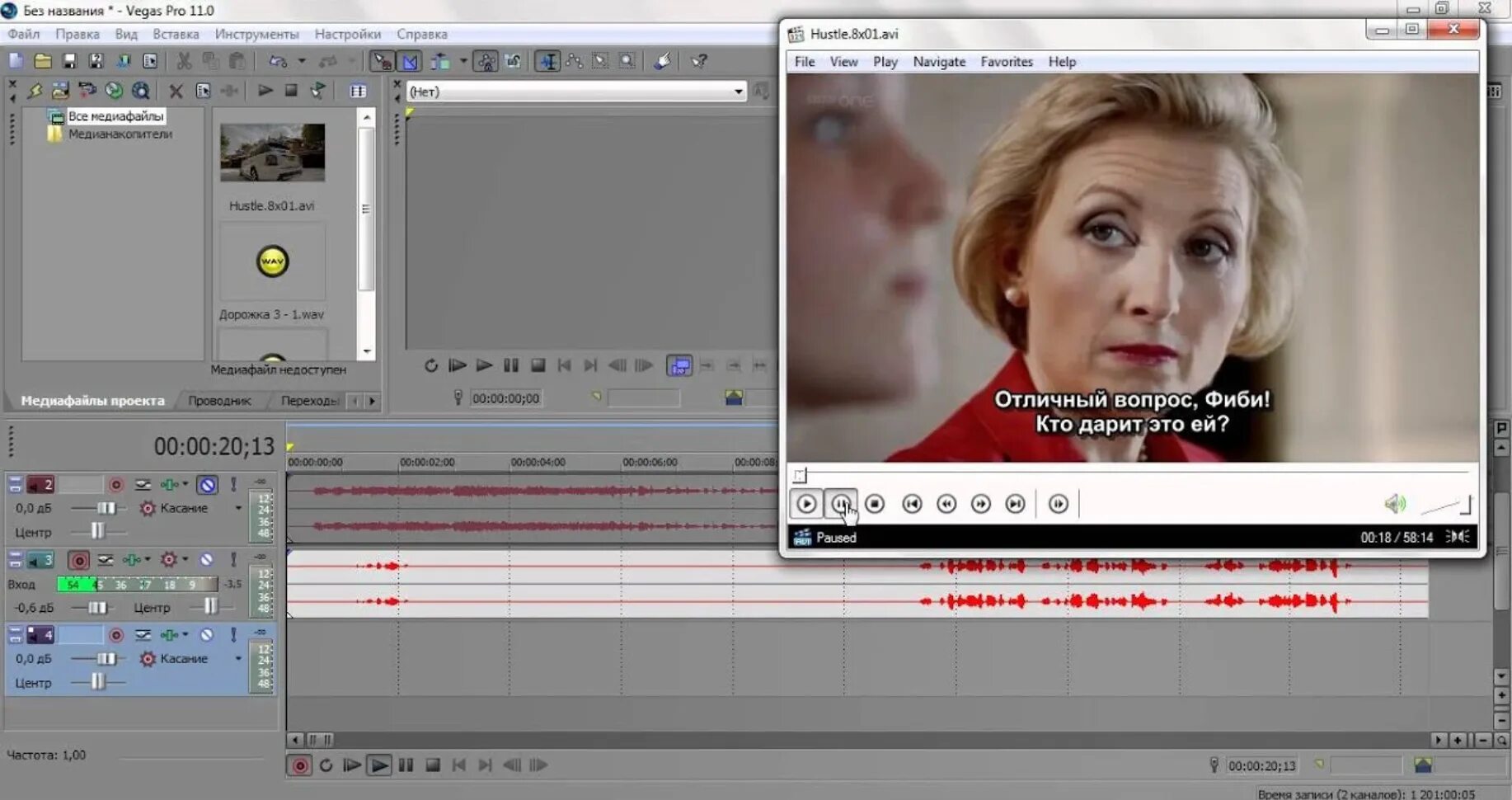Click Pause in the Hustle.8x01.avi player
Image resolution: width=1512 pixels, height=800 pixels.
pos(840,503)
